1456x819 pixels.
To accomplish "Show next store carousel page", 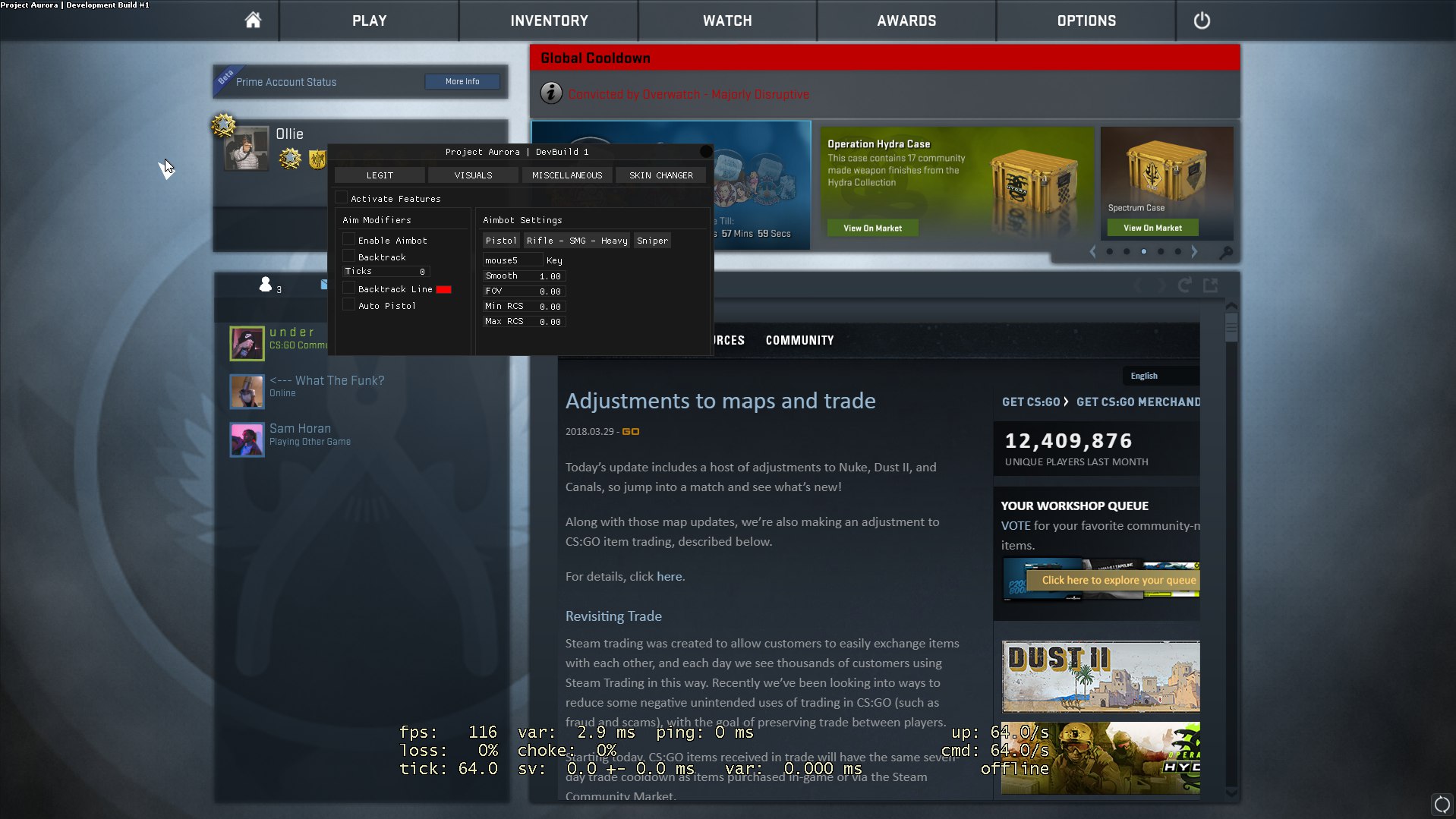I will click(x=1194, y=251).
